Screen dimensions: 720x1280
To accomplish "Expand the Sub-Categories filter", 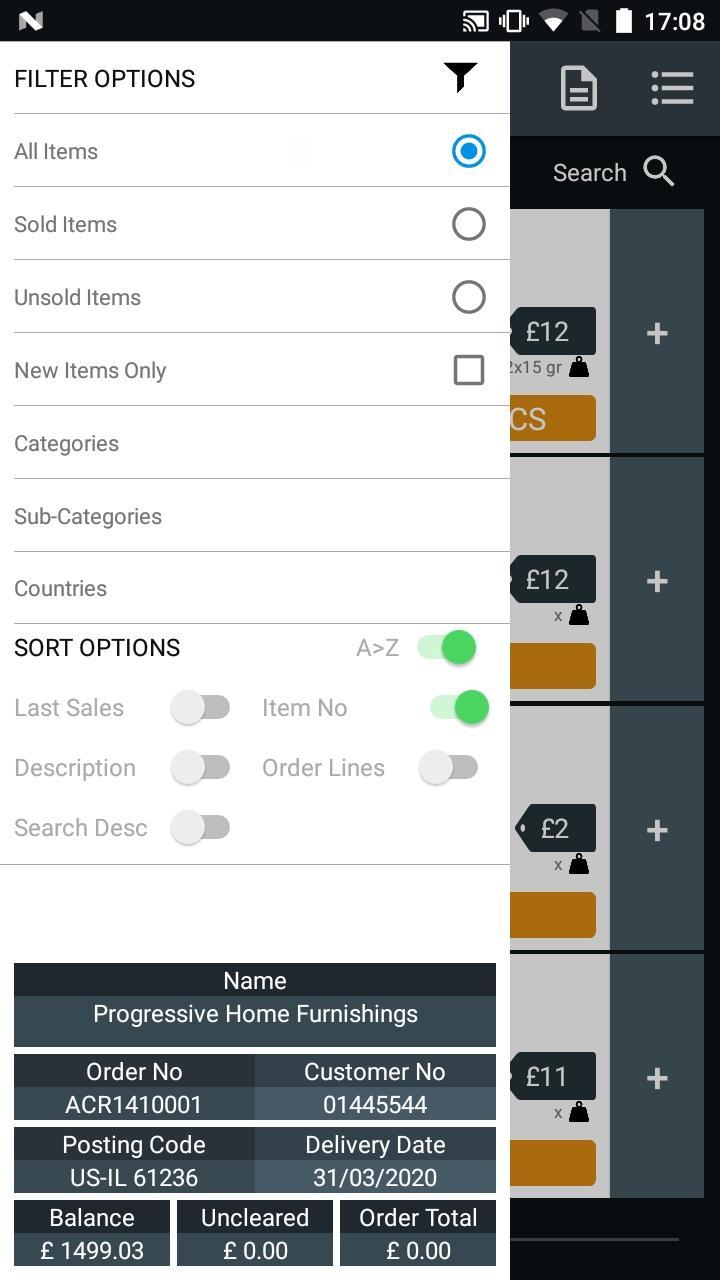I will (x=255, y=516).
